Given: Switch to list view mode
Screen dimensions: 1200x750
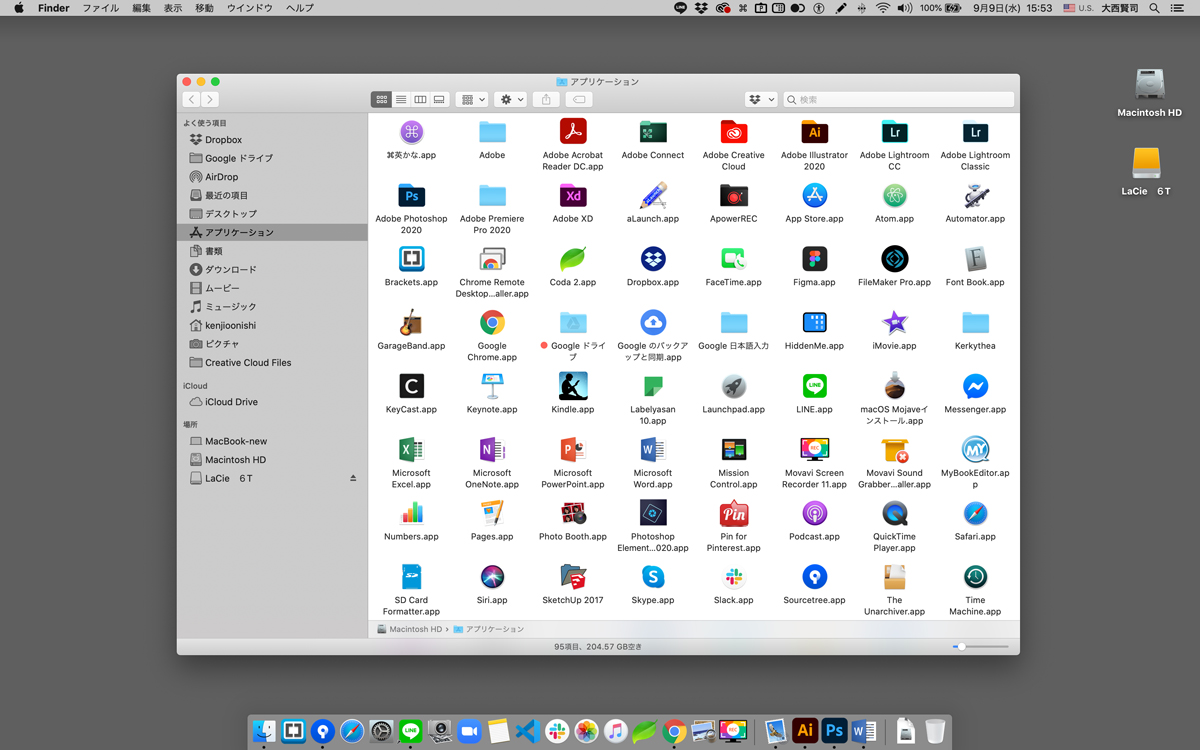Looking at the screenshot, I should pos(401,99).
